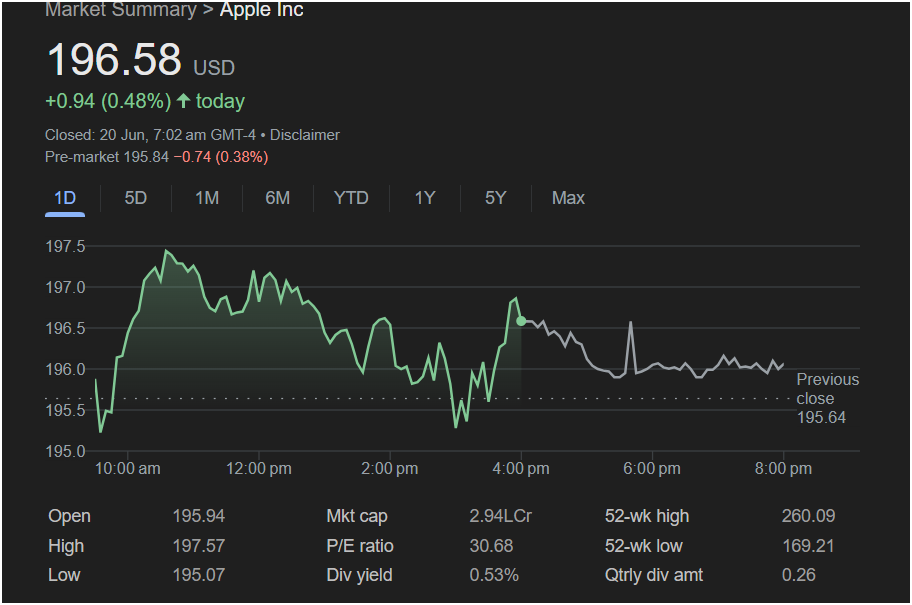Click the Div yield value 0.53%

[x=494, y=575]
